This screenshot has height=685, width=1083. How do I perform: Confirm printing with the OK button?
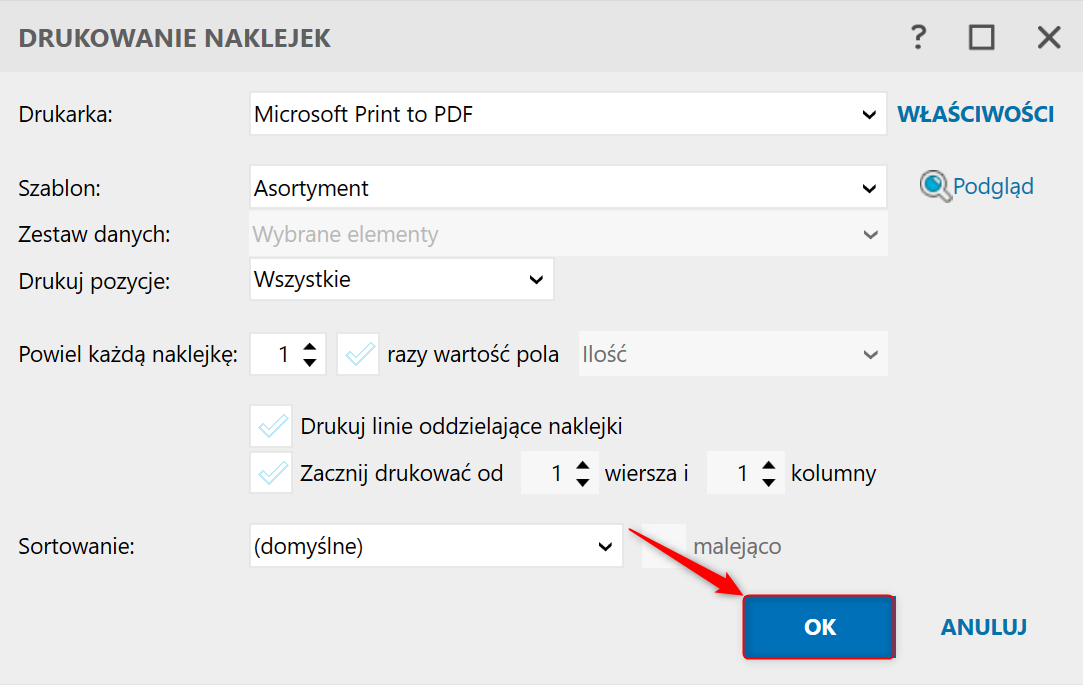pos(819,627)
